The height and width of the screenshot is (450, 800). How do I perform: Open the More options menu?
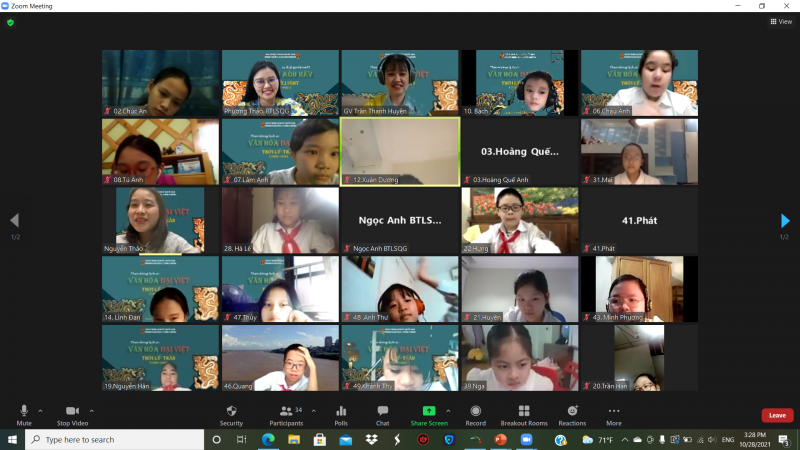click(x=614, y=415)
